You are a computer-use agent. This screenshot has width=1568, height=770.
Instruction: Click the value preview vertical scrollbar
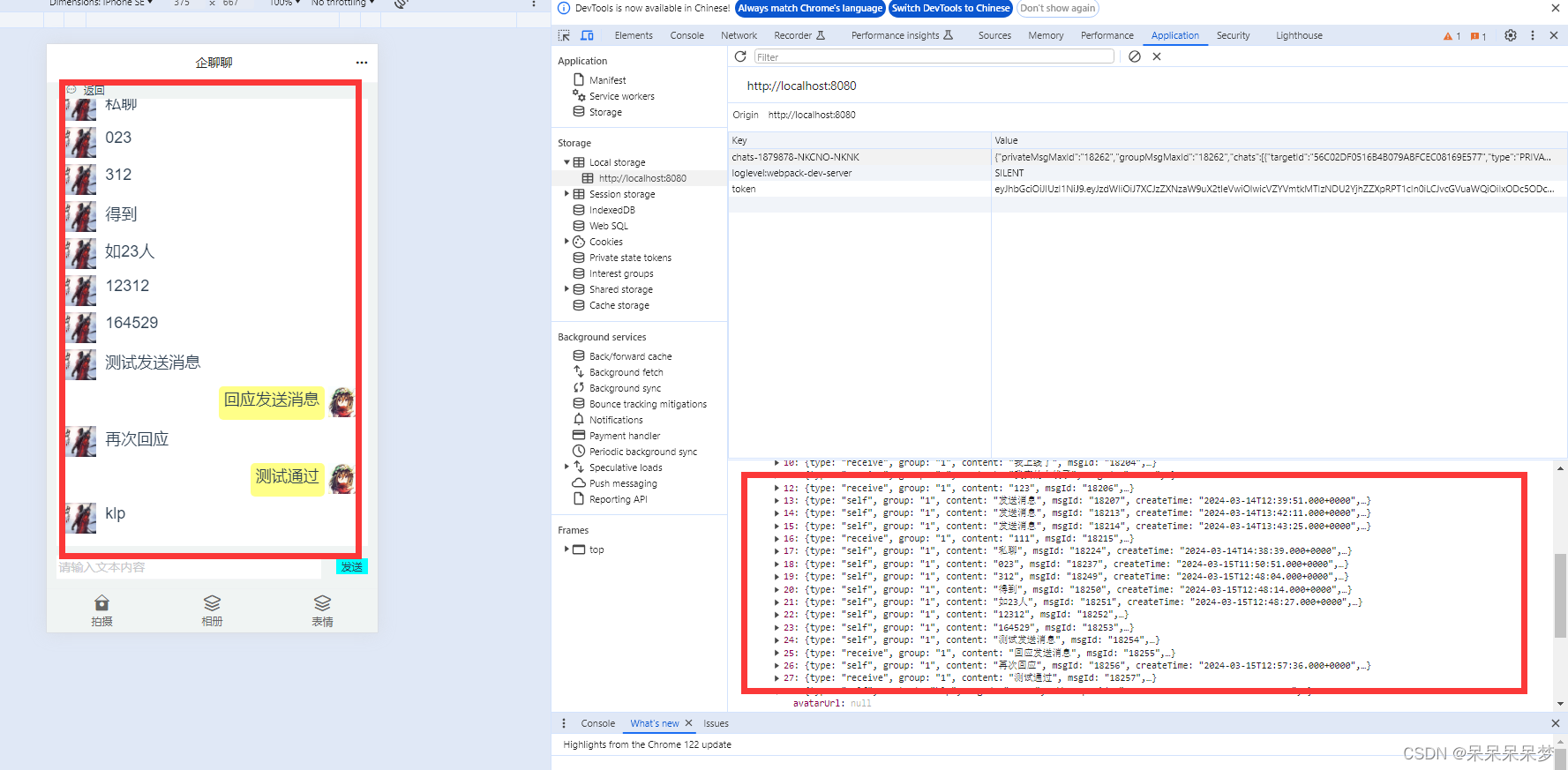1560,596
